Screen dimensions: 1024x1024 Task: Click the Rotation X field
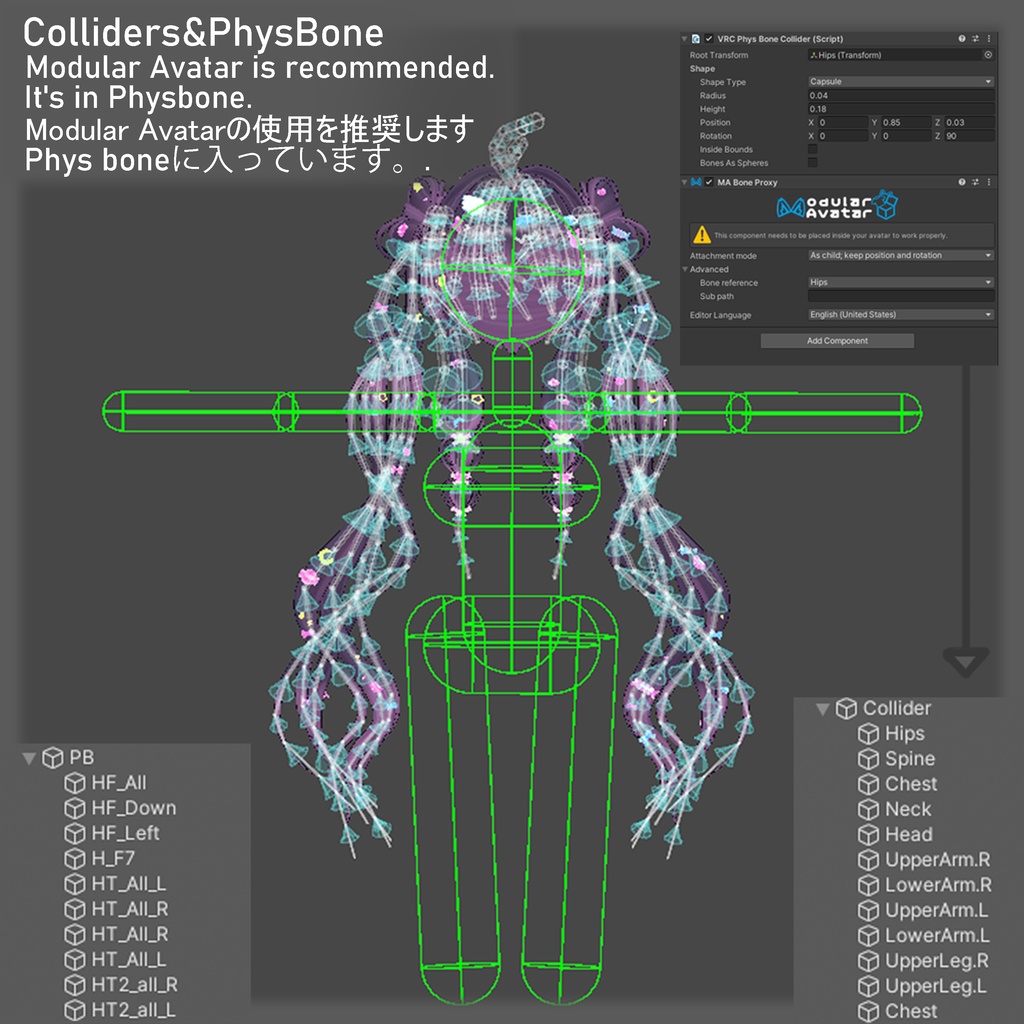[x=843, y=136]
